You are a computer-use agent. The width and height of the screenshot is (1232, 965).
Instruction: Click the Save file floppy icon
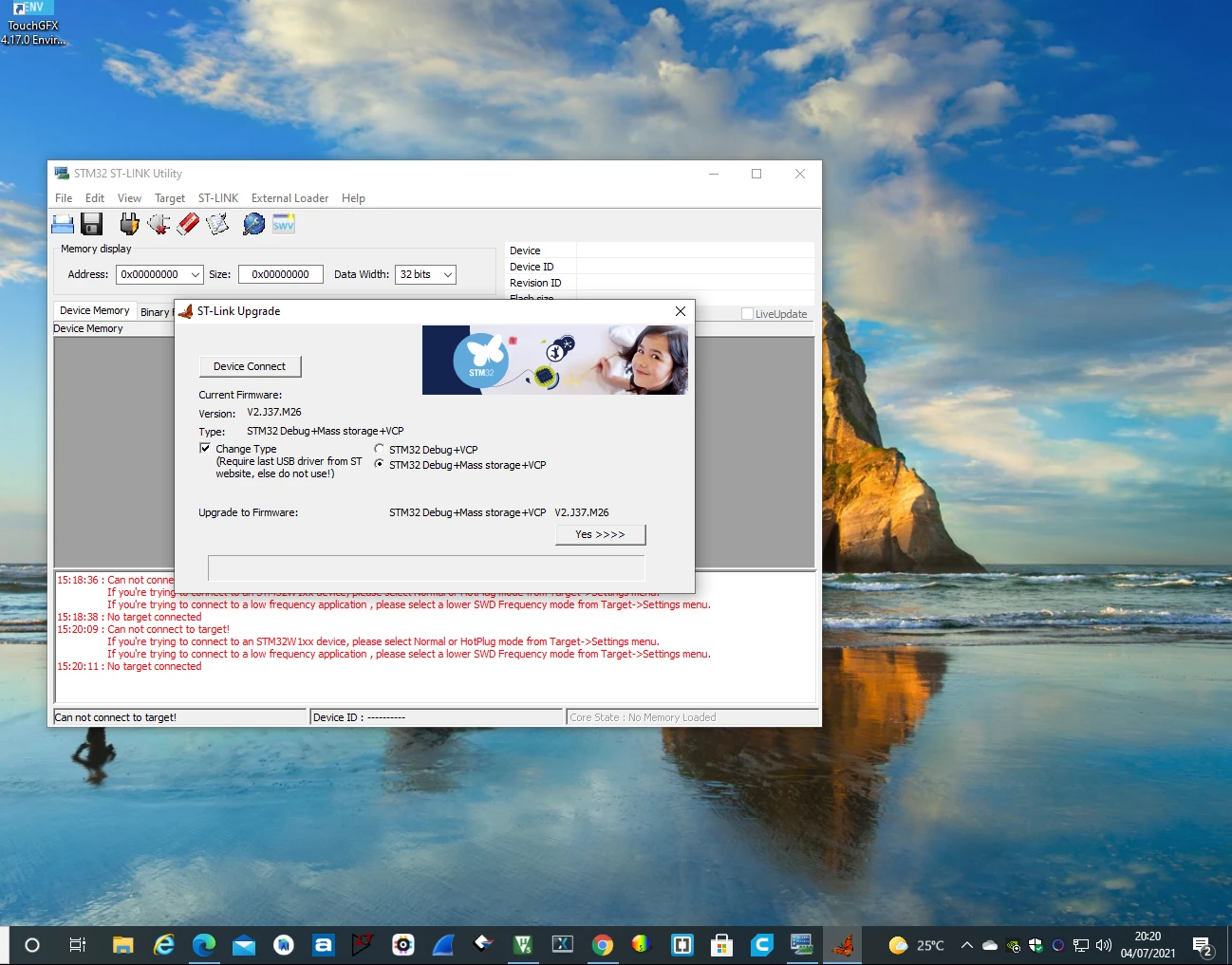pyautogui.click(x=92, y=224)
